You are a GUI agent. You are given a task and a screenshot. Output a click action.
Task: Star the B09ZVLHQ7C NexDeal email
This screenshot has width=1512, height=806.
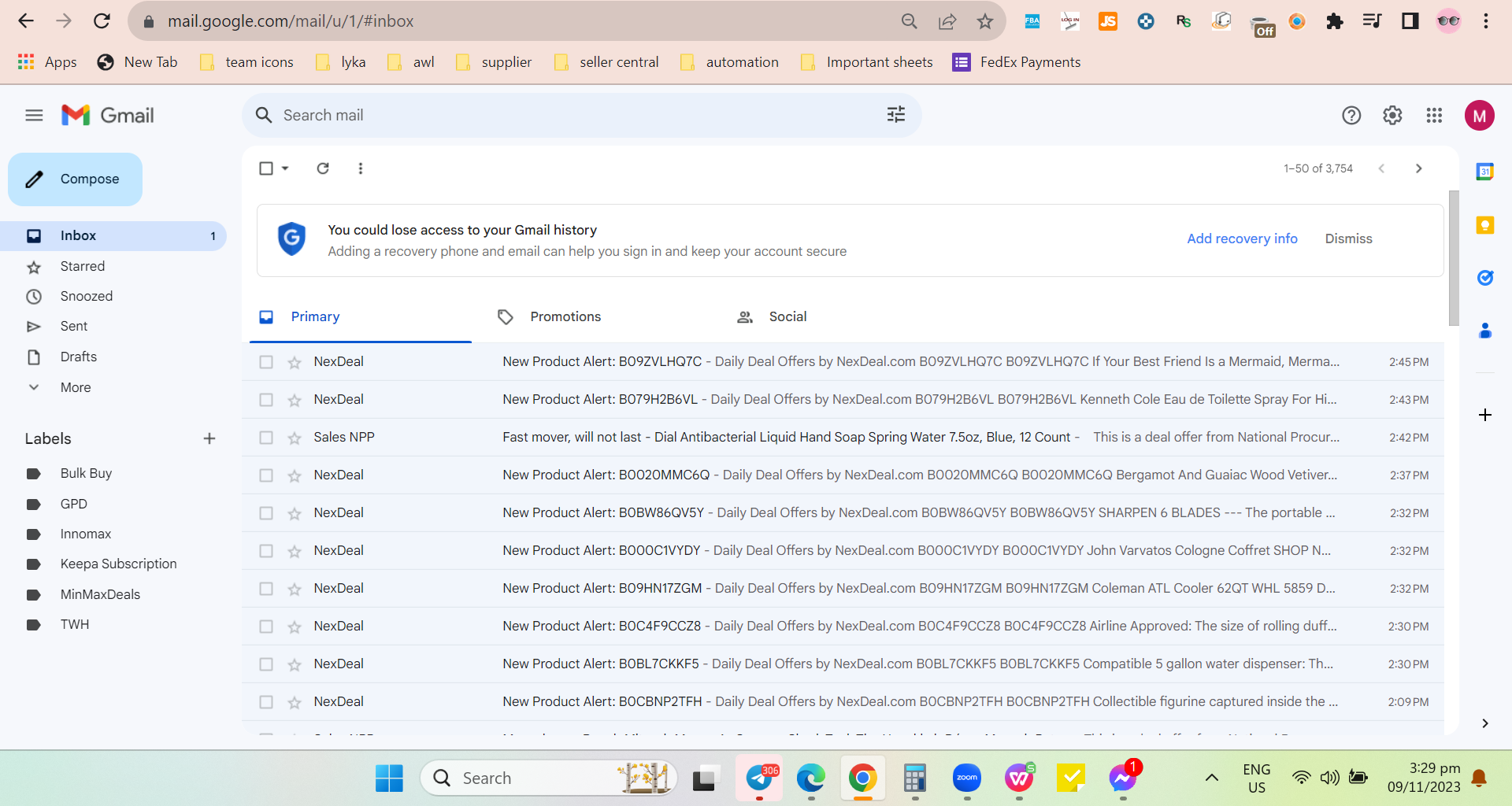pos(295,362)
